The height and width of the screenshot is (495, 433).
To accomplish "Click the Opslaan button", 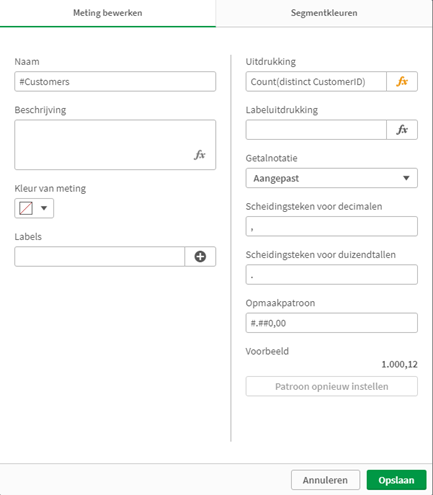I will click(396, 480).
